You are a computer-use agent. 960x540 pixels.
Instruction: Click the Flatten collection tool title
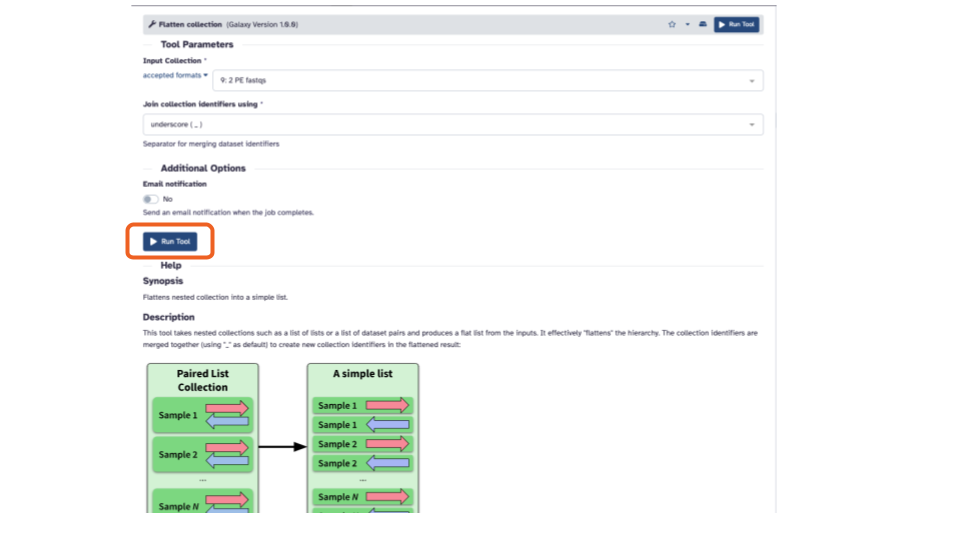click(x=190, y=24)
